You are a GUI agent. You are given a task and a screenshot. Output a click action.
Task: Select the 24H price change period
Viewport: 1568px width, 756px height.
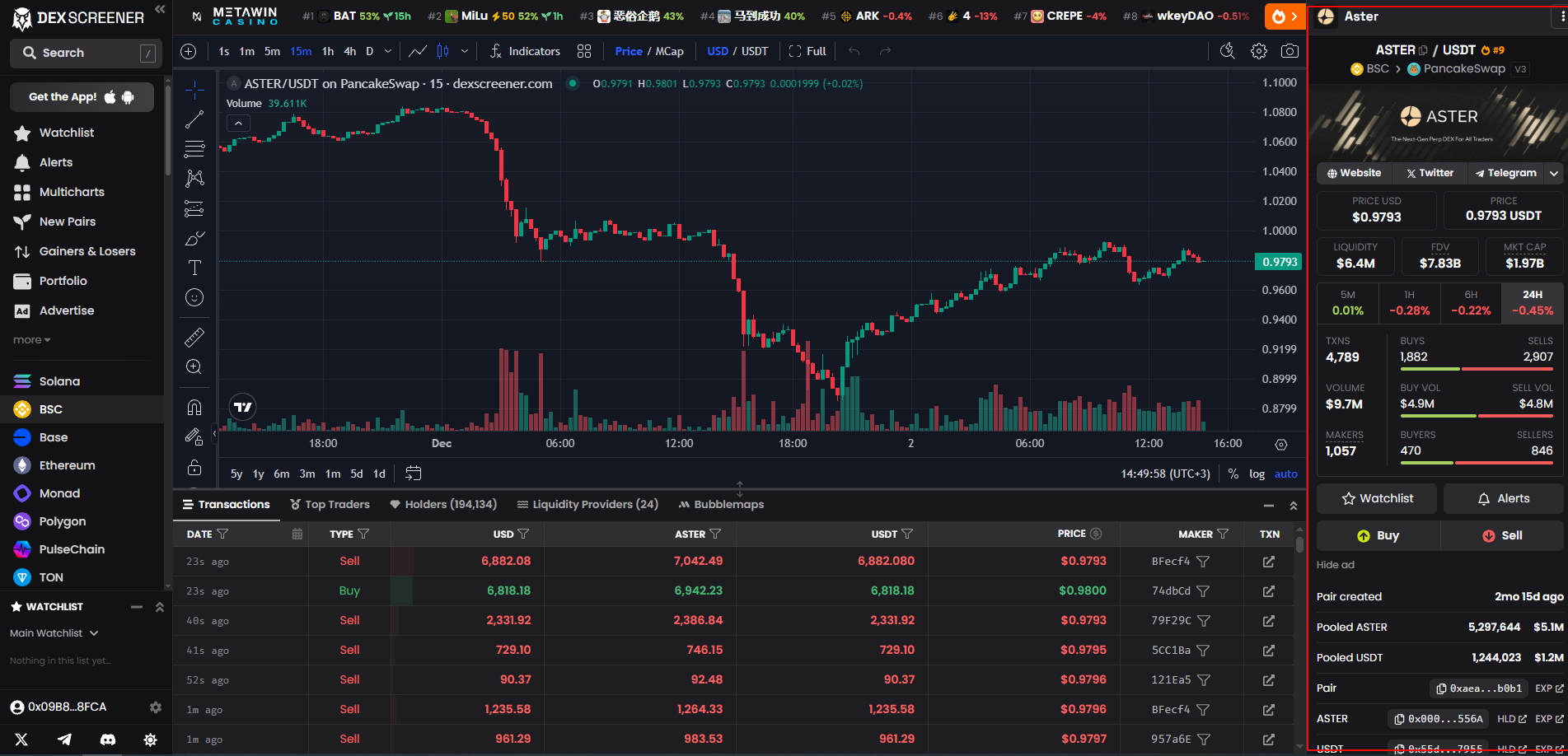[1532, 302]
